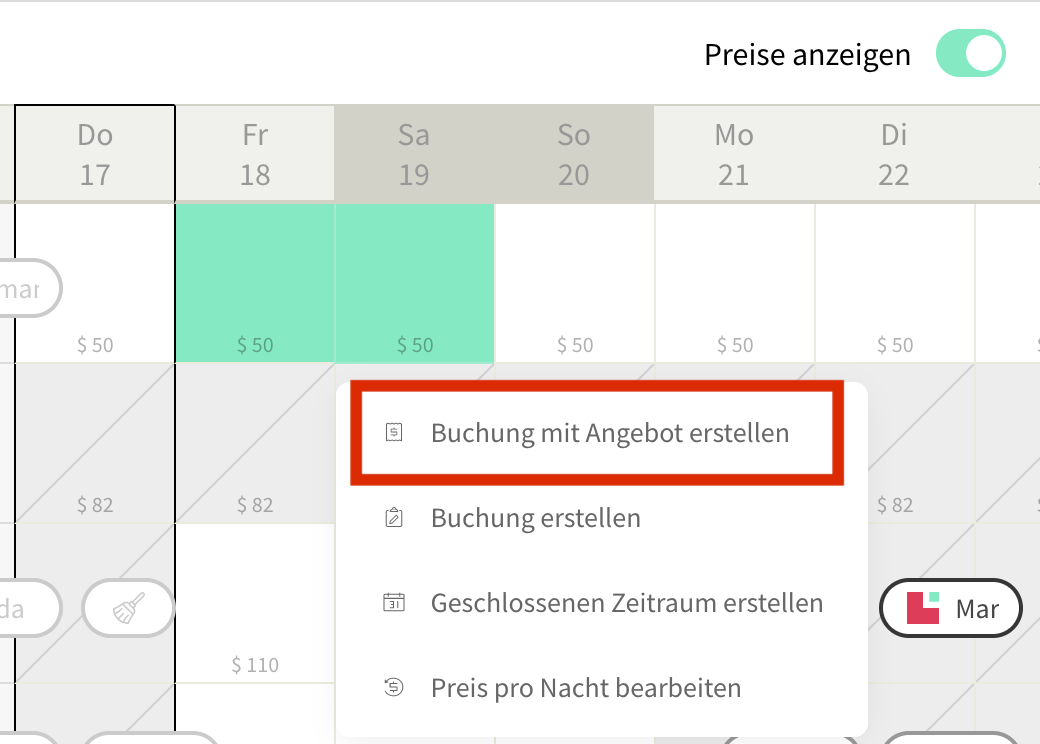Click the green selected Friday $ 50 cell
This screenshot has width=1040, height=744.
point(255,283)
